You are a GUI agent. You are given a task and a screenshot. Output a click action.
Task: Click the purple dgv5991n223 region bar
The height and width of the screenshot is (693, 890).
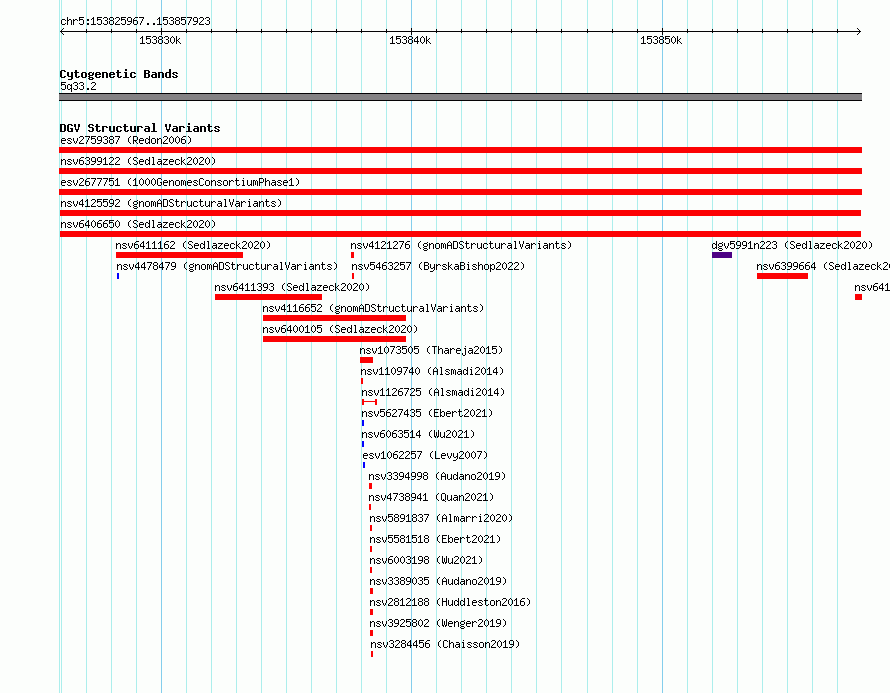click(x=722, y=255)
